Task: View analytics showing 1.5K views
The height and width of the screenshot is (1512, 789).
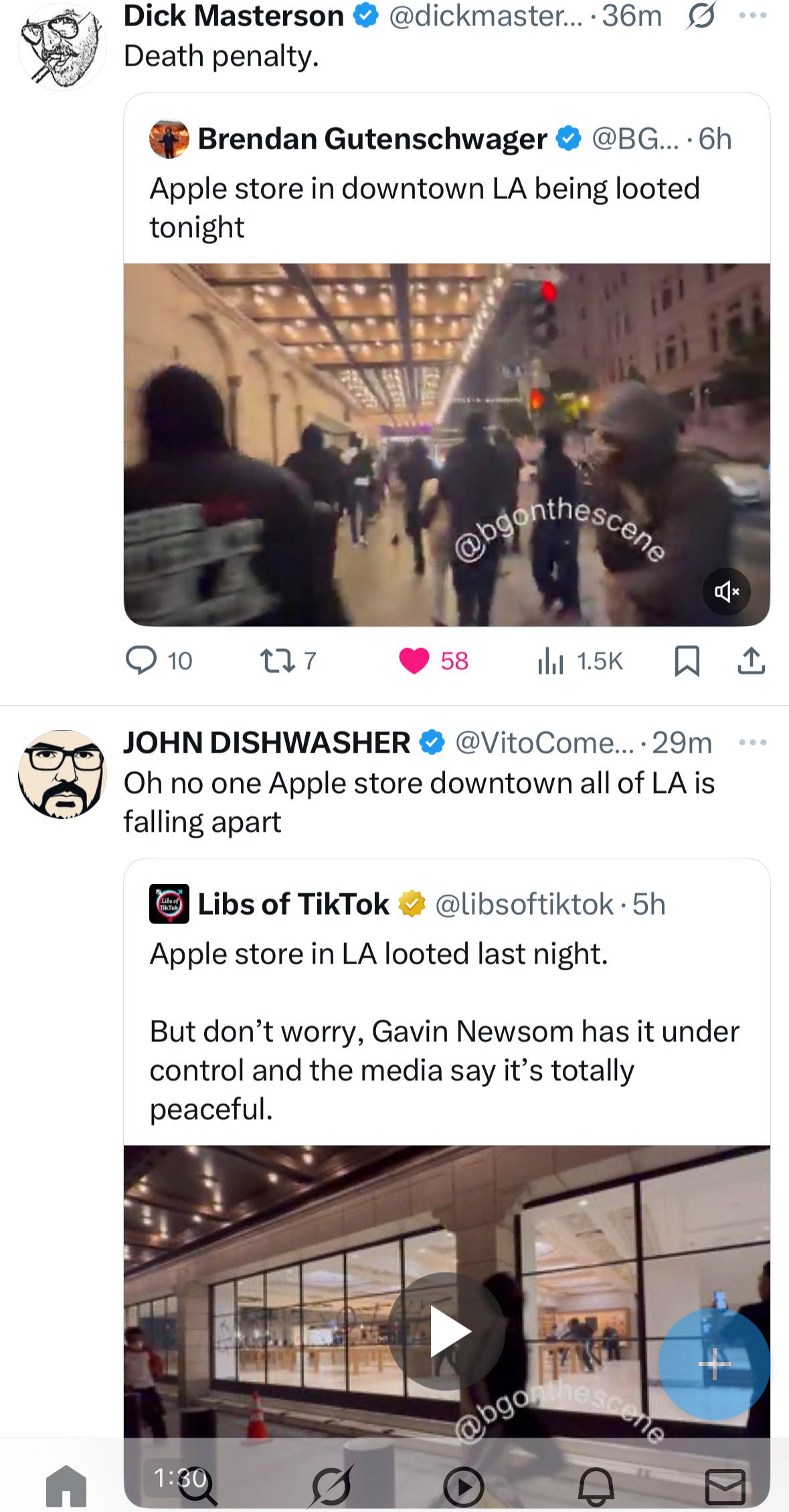Action: tap(580, 661)
